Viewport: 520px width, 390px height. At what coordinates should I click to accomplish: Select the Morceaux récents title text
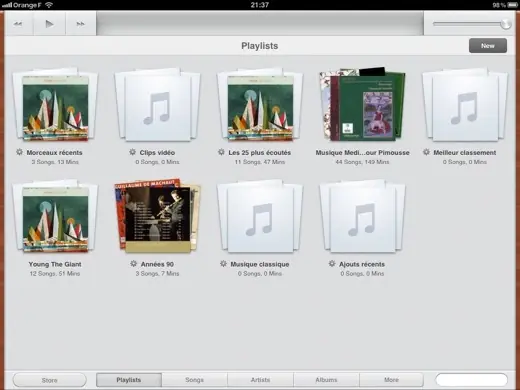click(x=54, y=153)
